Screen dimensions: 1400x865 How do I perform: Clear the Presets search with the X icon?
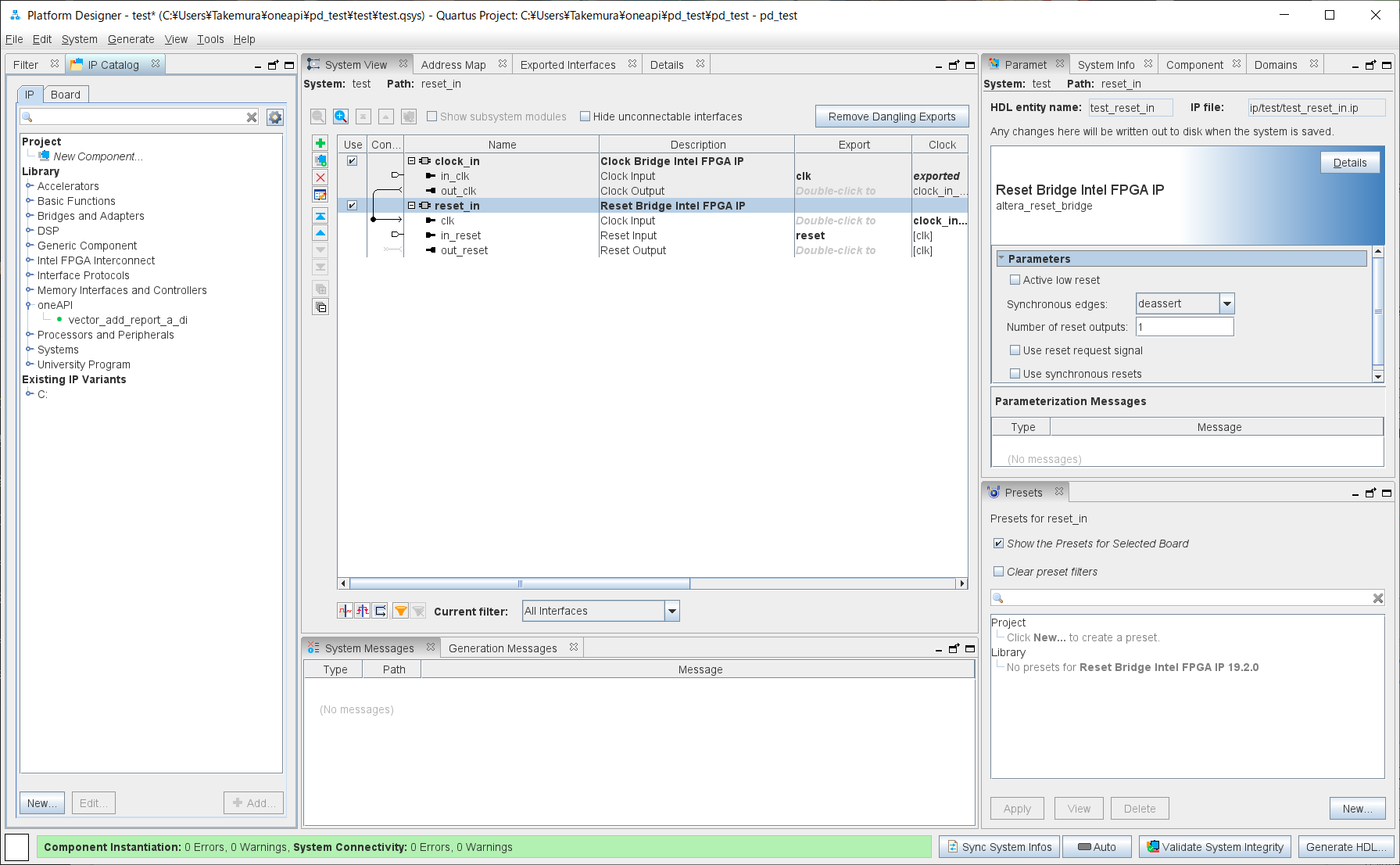click(x=1378, y=598)
